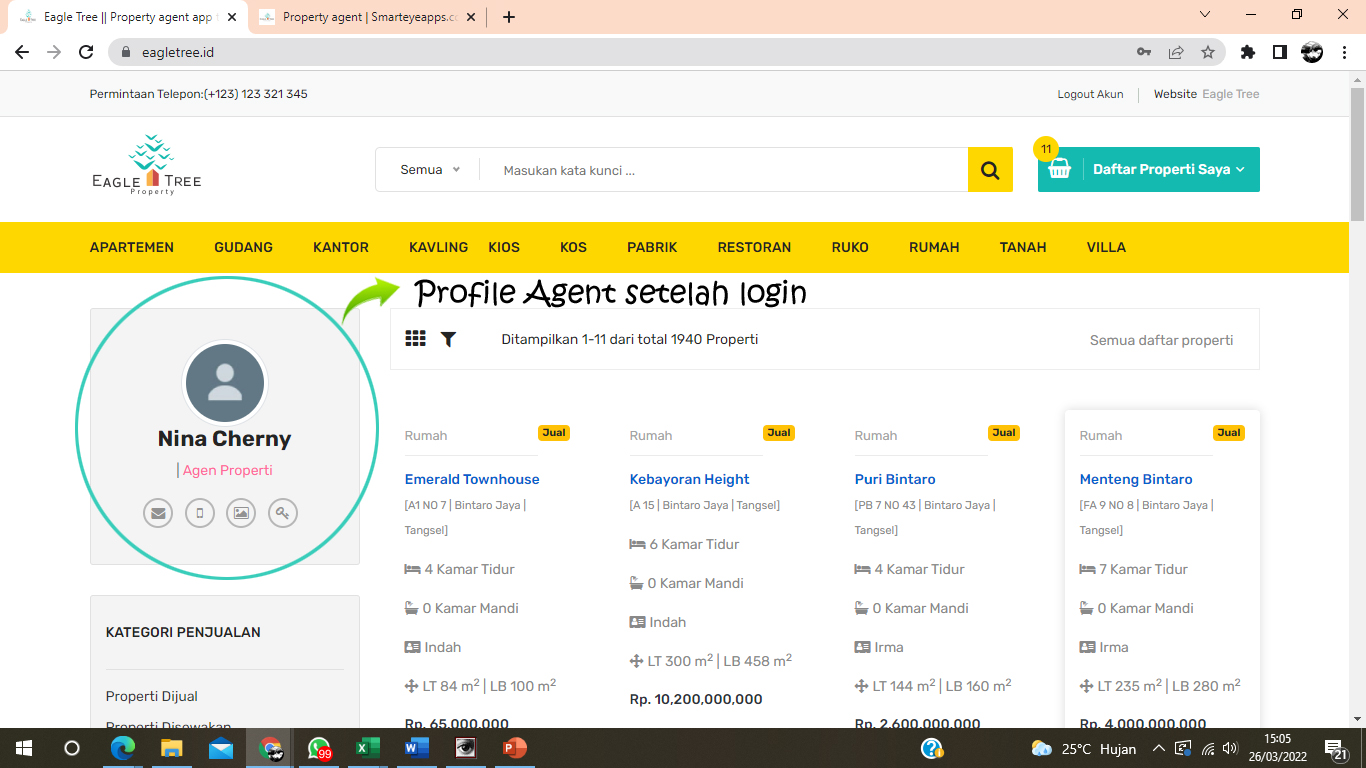
Task: Click the Logout Akun link
Action: tap(1090, 94)
